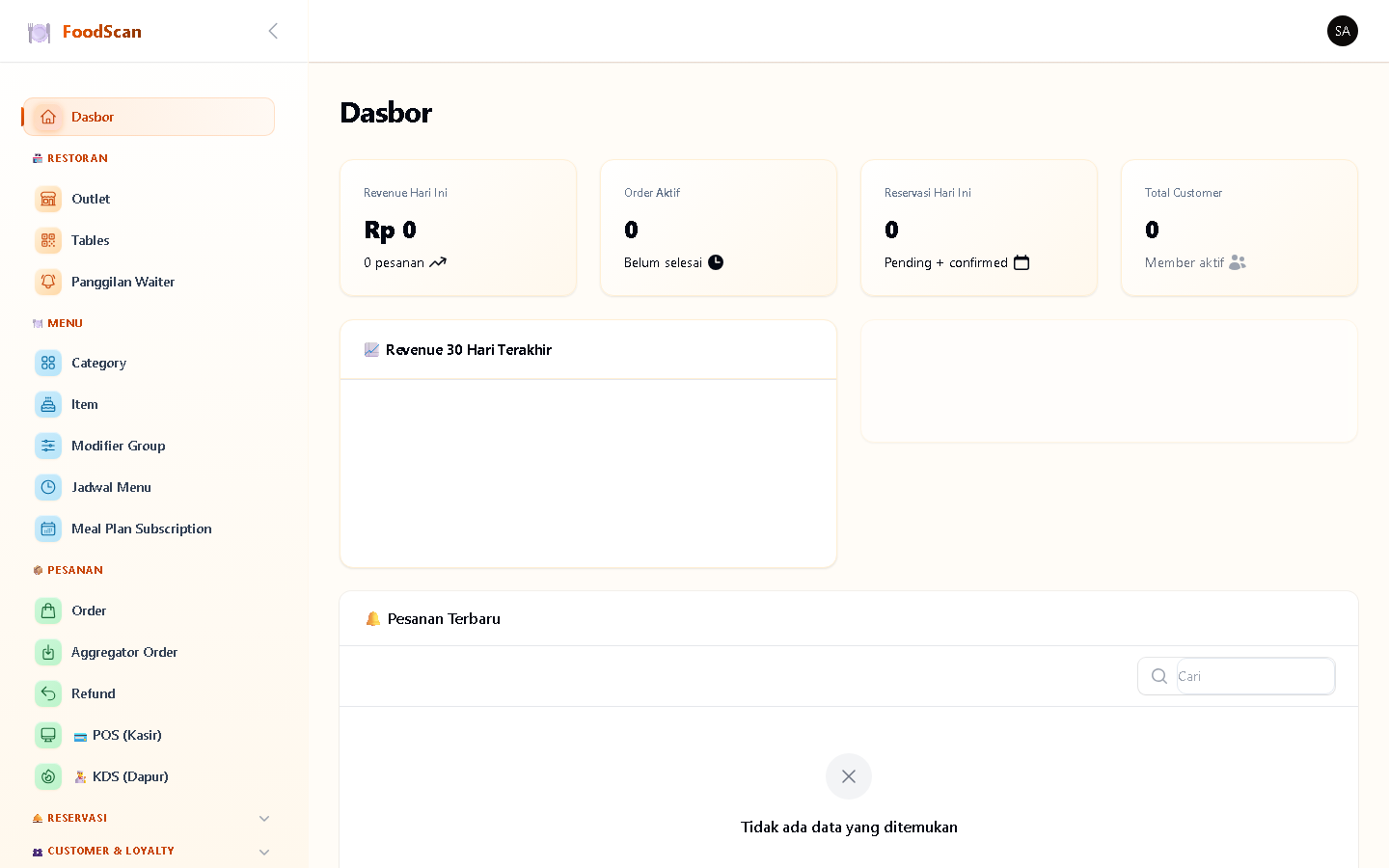Open POS (Kasir)

coord(150,735)
